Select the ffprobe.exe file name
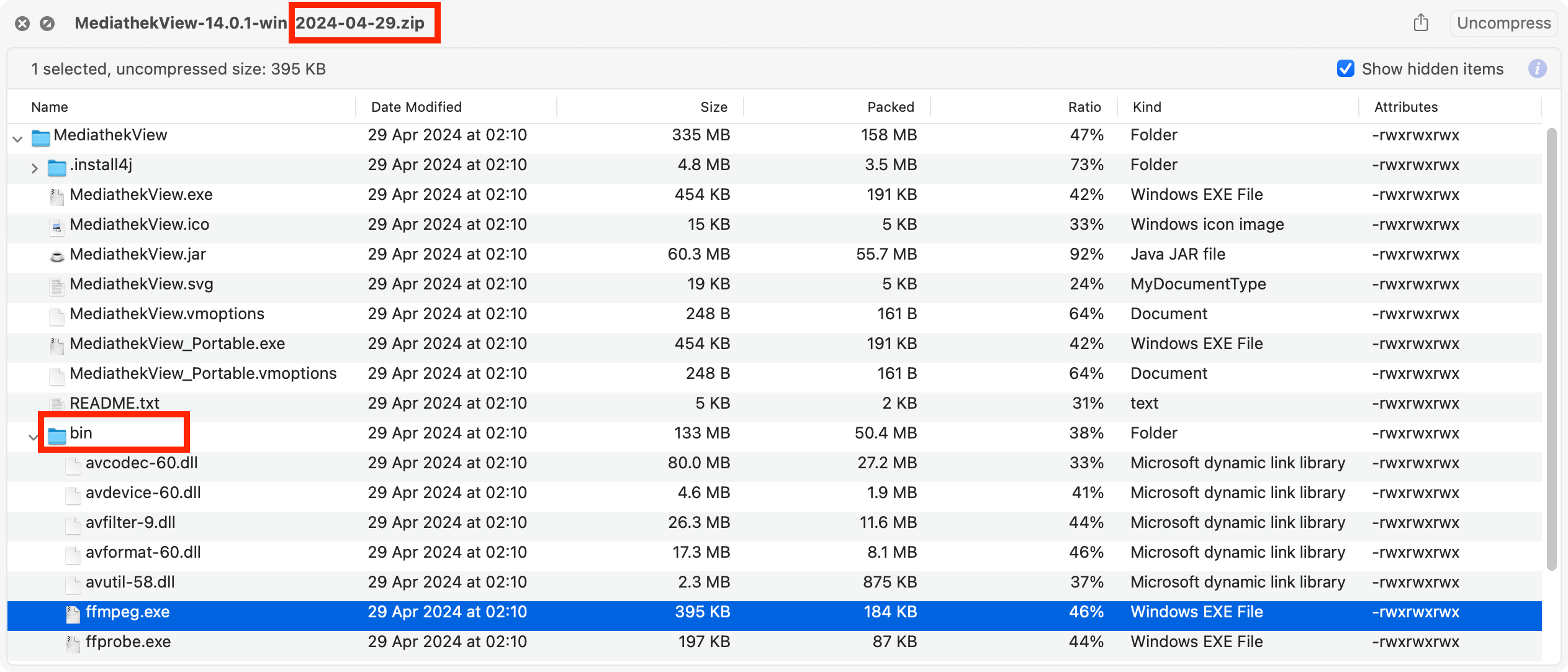This screenshot has width=1568, height=672. point(128,642)
